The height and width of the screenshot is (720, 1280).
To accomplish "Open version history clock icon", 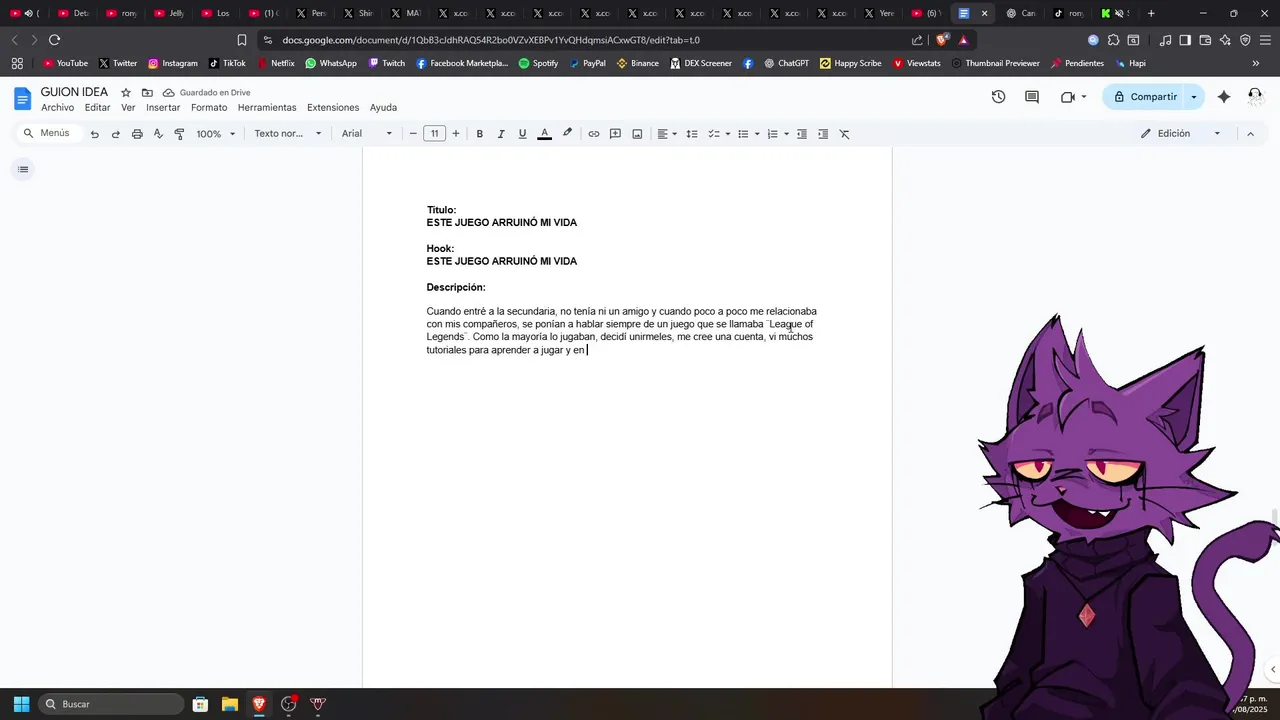I will [x=998, y=97].
